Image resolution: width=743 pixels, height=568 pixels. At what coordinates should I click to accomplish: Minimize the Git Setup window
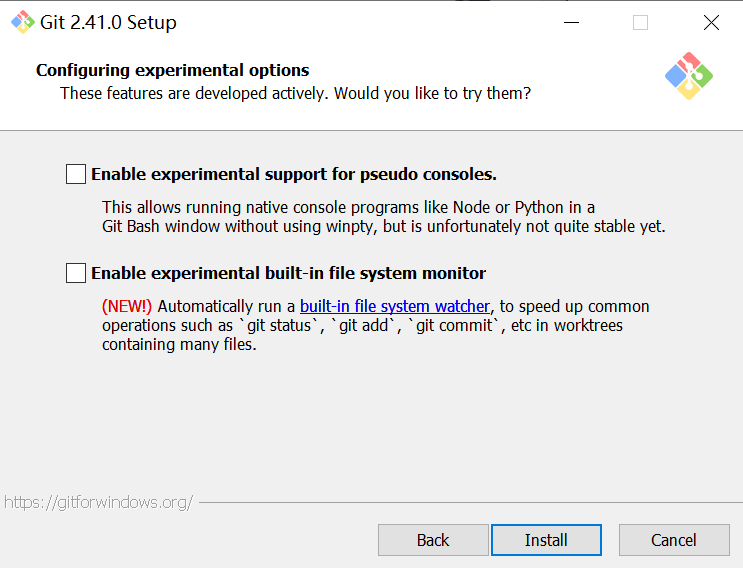click(571, 22)
